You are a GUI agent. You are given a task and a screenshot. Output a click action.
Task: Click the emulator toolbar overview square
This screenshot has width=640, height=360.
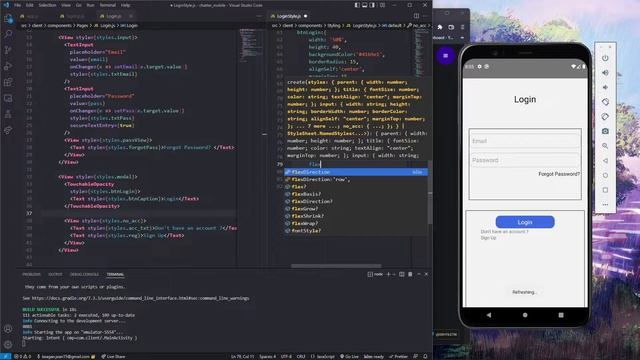coord(605,190)
